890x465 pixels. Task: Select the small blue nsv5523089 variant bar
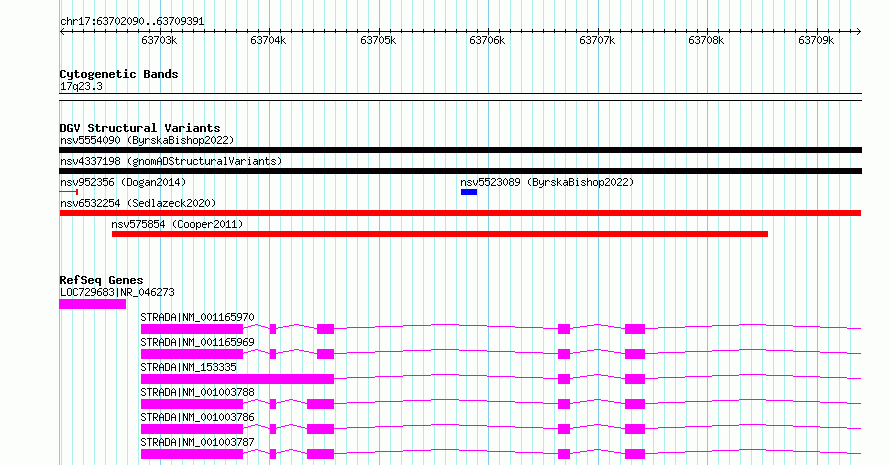(469, 192)
